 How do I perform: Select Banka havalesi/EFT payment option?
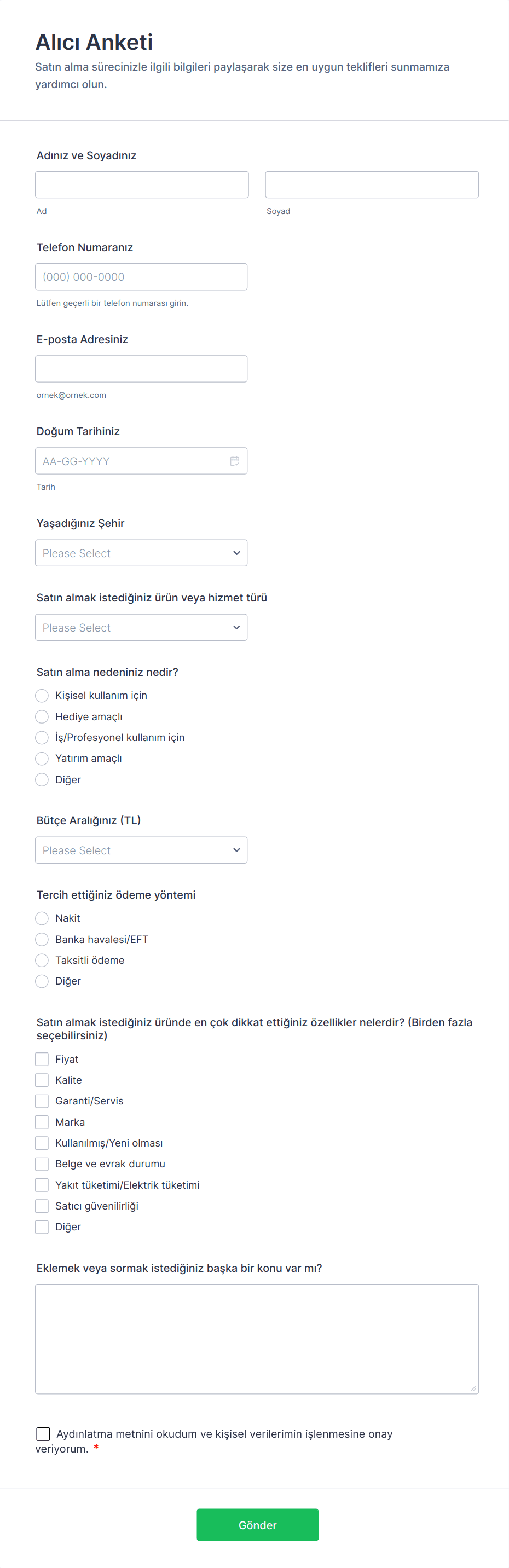pos(42,939)
